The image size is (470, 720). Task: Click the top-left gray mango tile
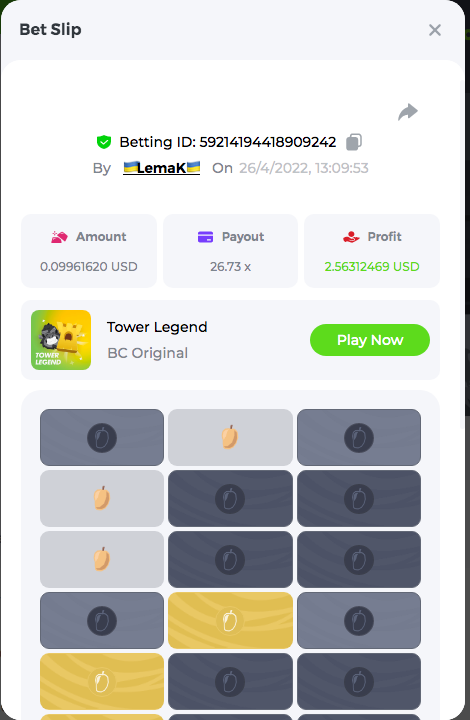click(x=102, y=437)
